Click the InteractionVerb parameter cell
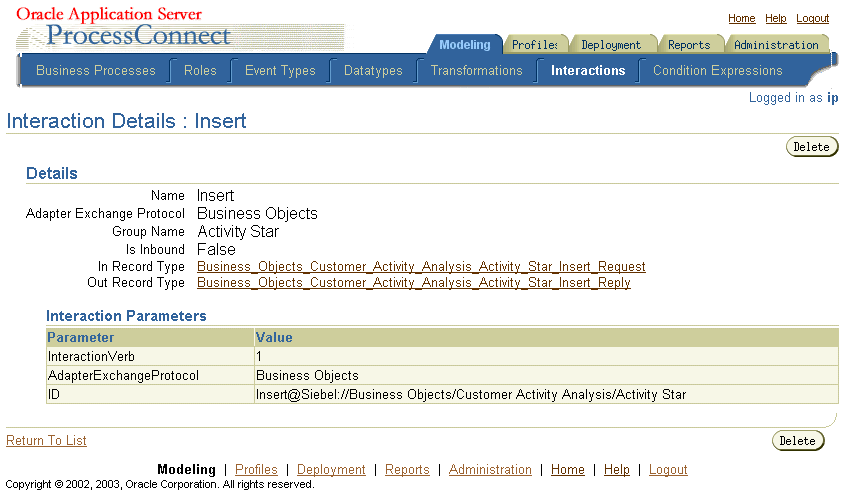 (x=150, y=357)
